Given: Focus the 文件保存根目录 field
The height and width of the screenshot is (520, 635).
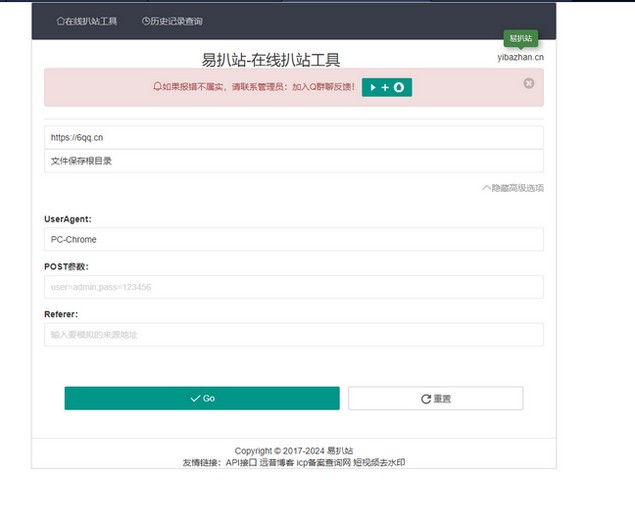Looking at the screenshot, I should tap(294, 161).
